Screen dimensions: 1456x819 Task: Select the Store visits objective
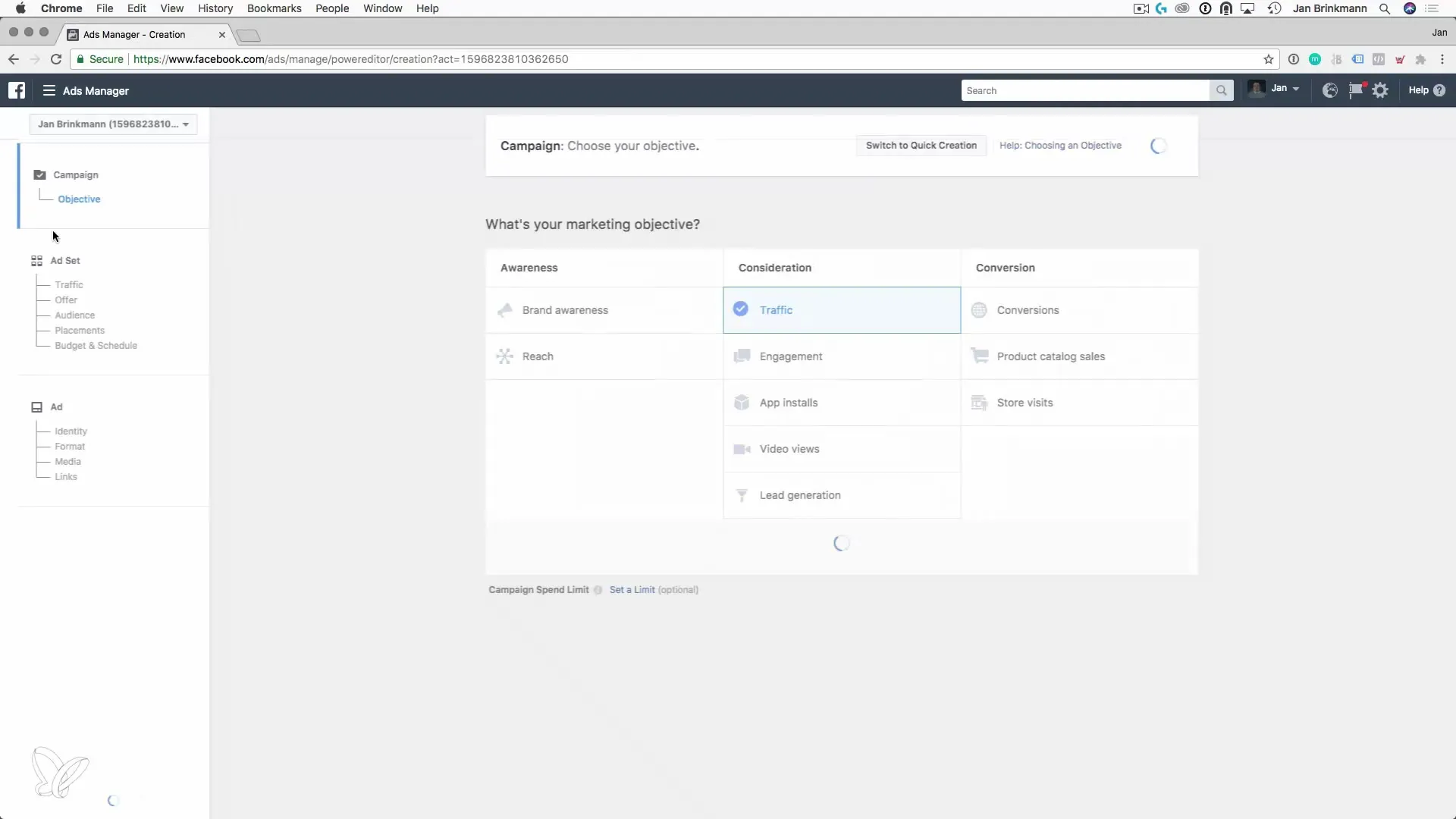click(x=1080, y=403)
